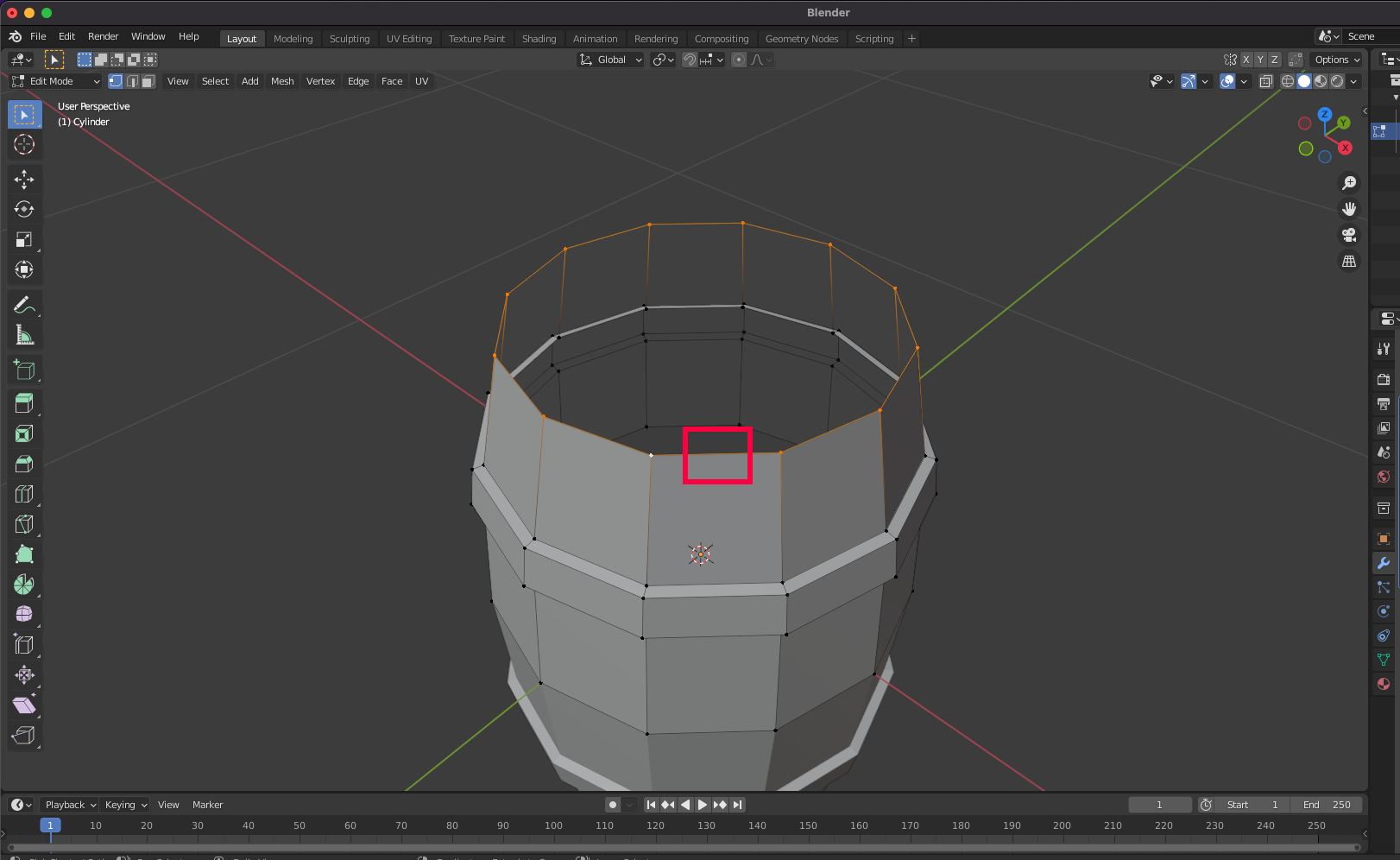Open the Keying dropdown
The width and height of the screenshot is (1400, 860).
pyautogui.click(x=125, y=805)
